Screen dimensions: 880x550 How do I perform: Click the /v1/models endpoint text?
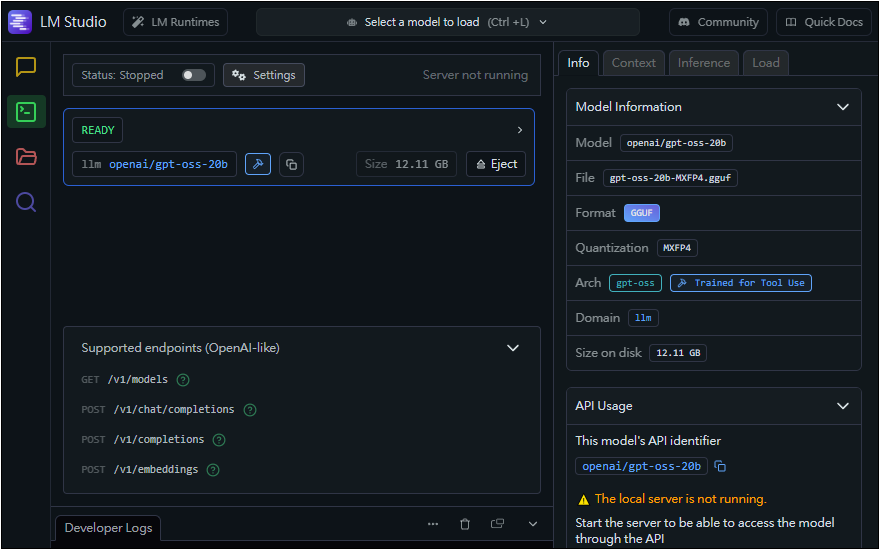pos(138,380)
